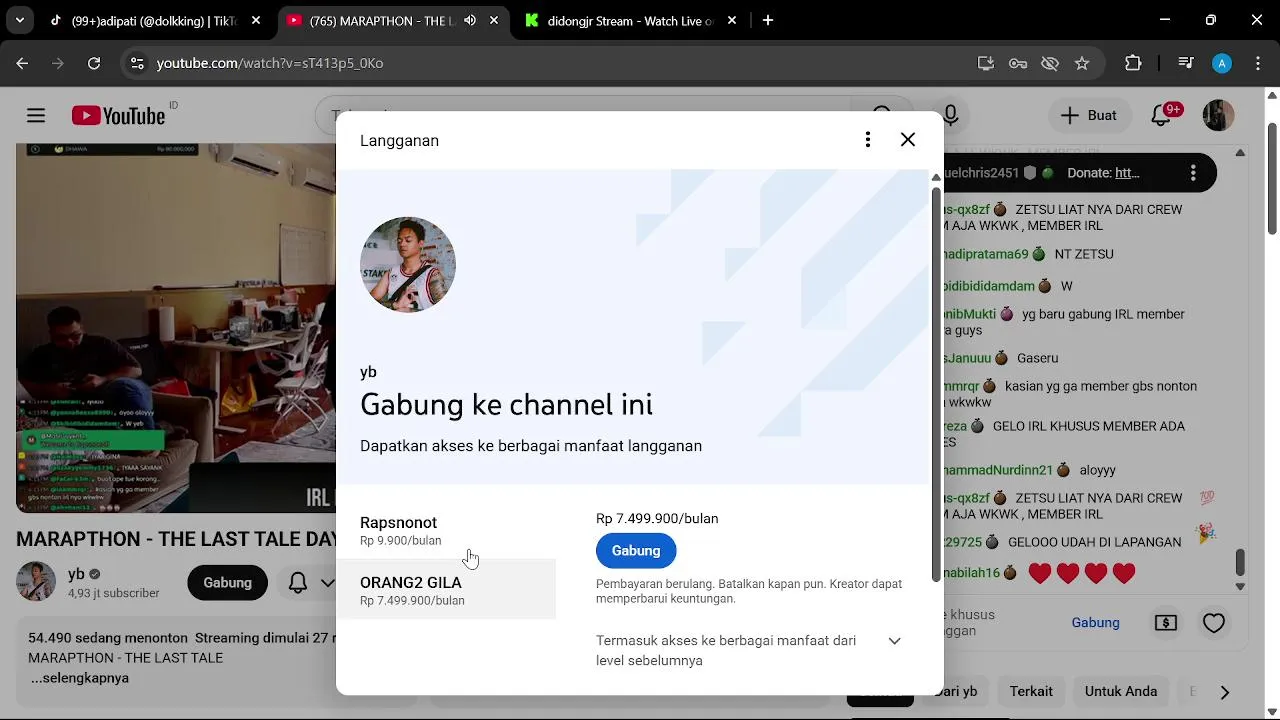Click the yb profile picture in the dialog

click(x=408, y=265)
